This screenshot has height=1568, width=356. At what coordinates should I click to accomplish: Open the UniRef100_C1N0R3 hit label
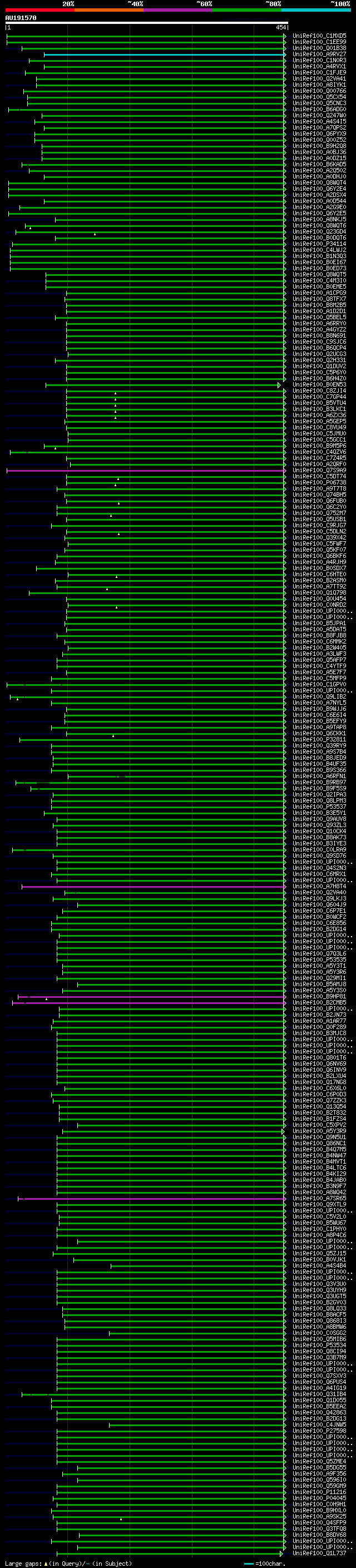(x=319, y=60)
